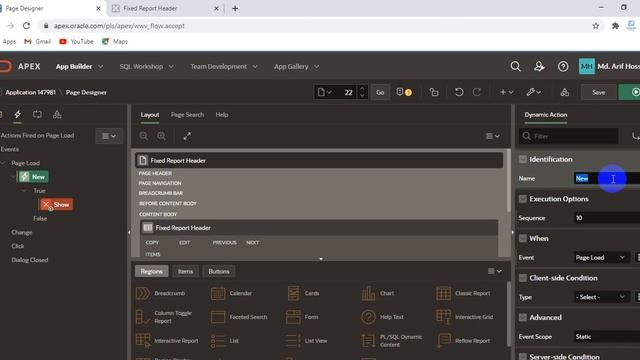The width and height of the screenshot is (640, 360).
Task: Open YouTube bookmark
Action: tap(76, 42)
